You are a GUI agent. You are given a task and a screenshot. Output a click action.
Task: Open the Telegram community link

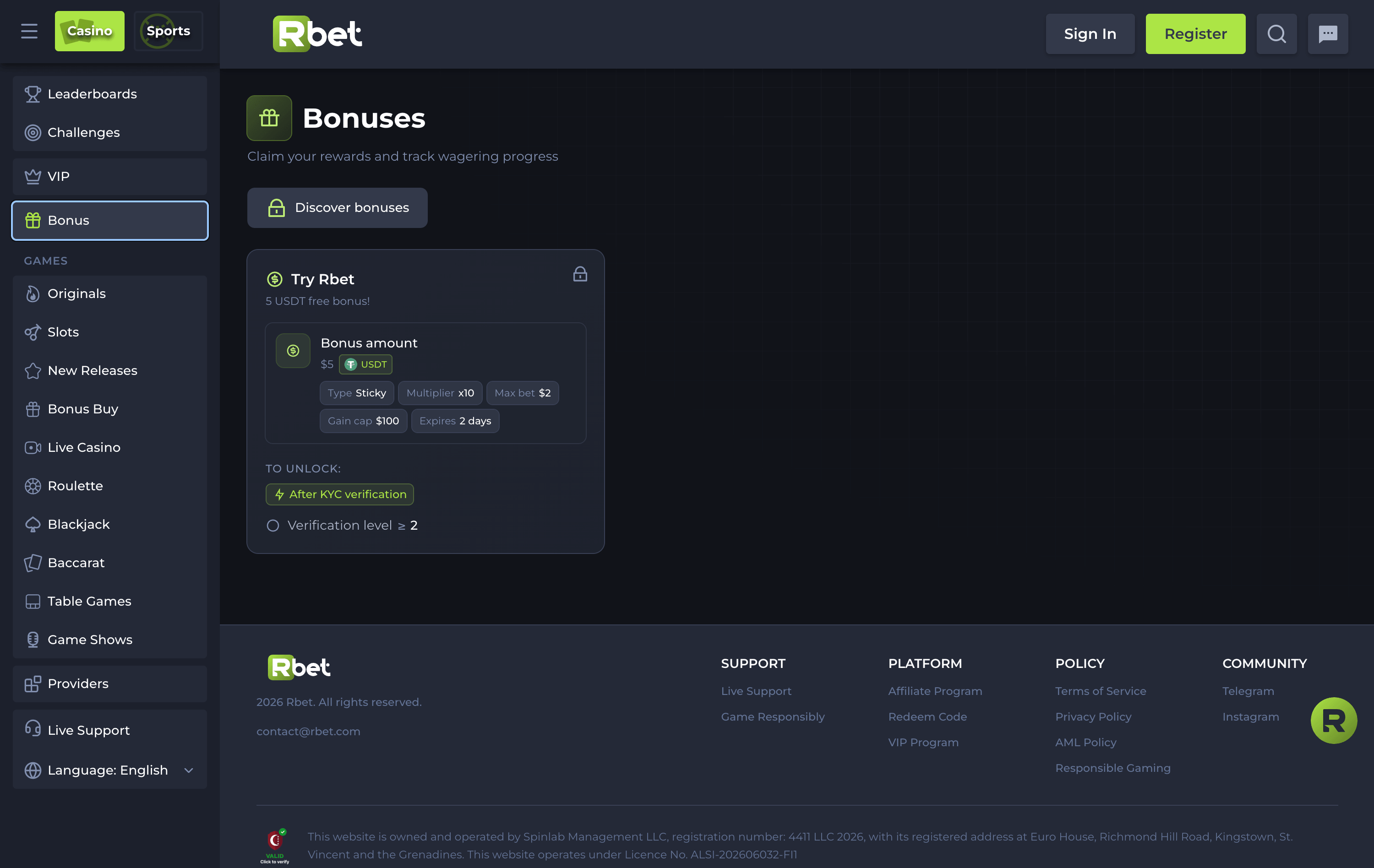click(x=1248, y=691)
